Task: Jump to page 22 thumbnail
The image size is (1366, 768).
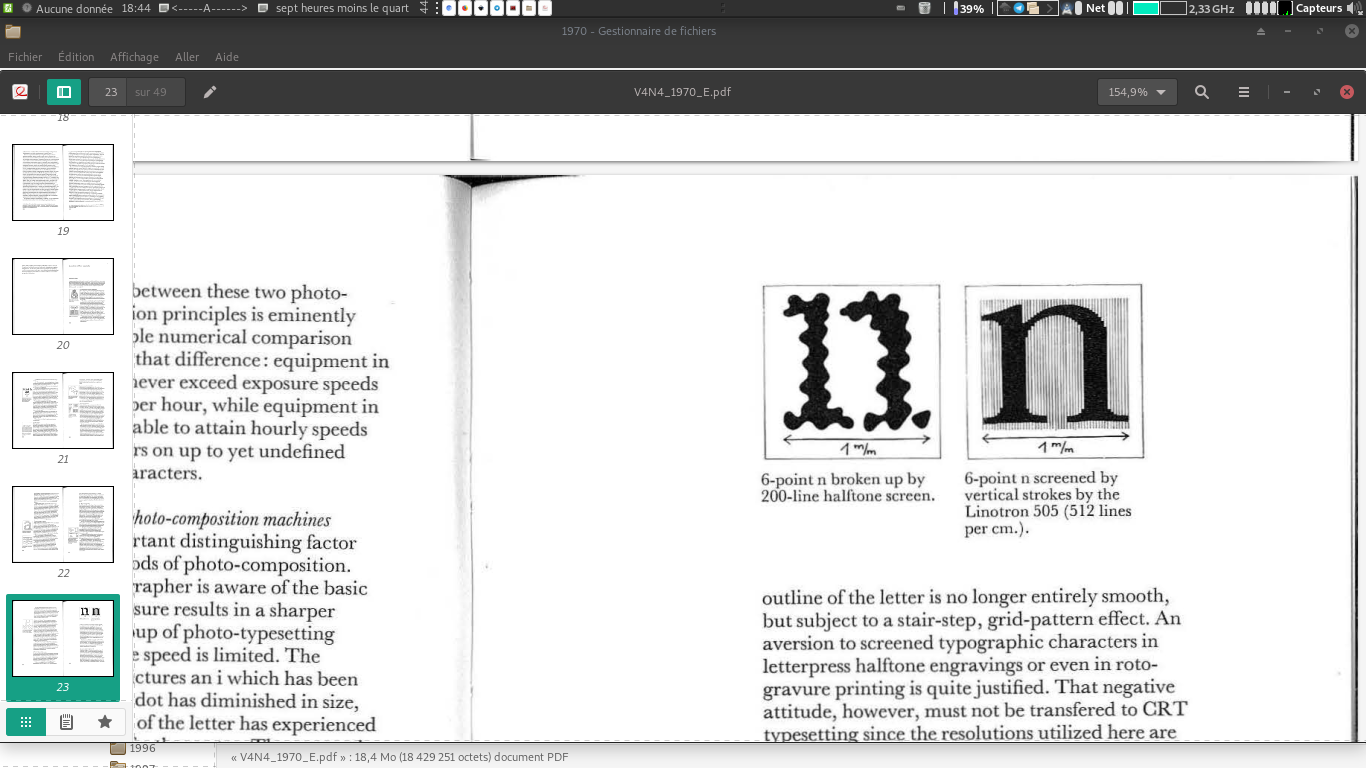Action: (63, 524)
